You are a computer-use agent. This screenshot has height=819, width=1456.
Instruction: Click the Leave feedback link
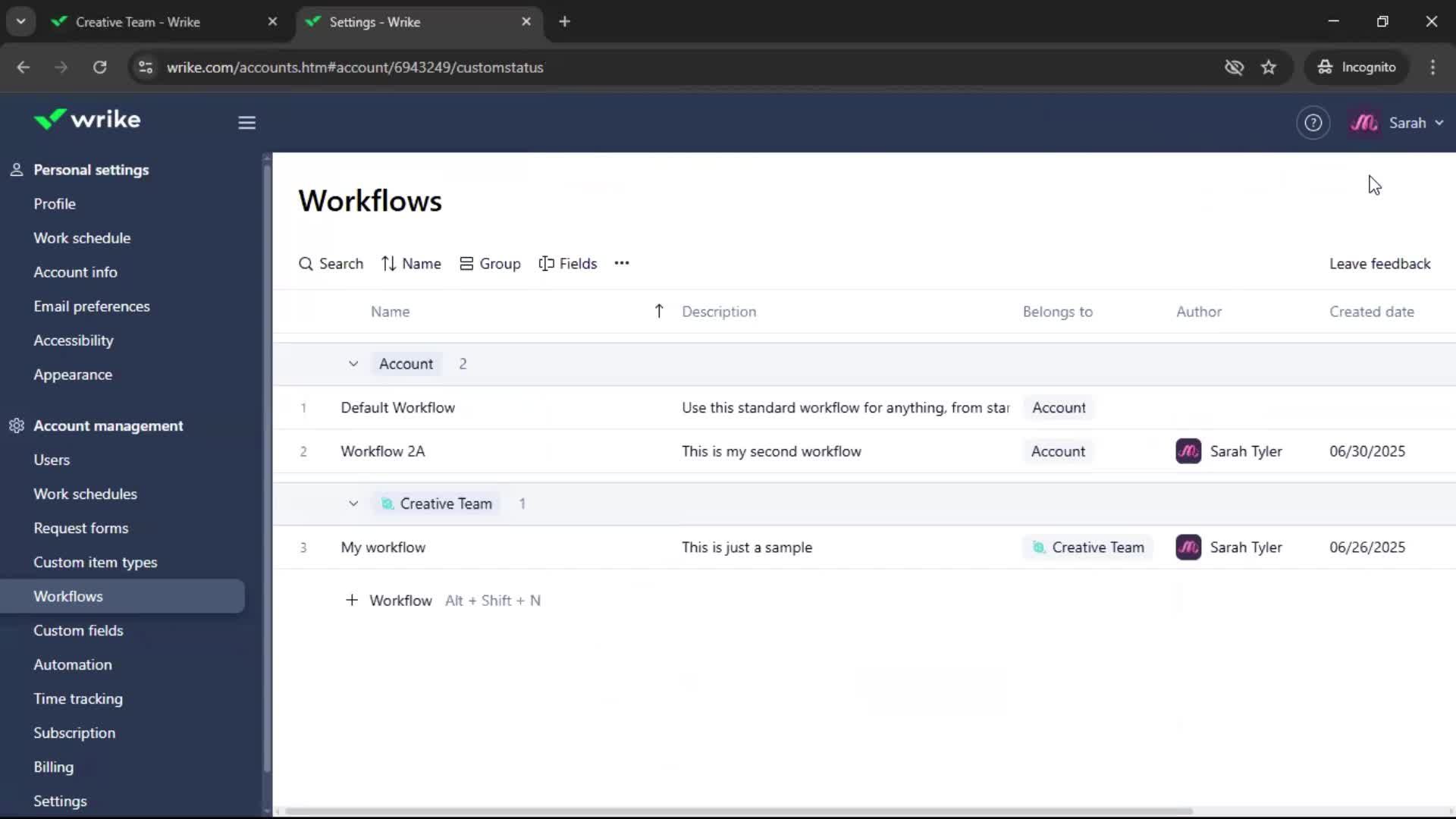click(1379, 264)
